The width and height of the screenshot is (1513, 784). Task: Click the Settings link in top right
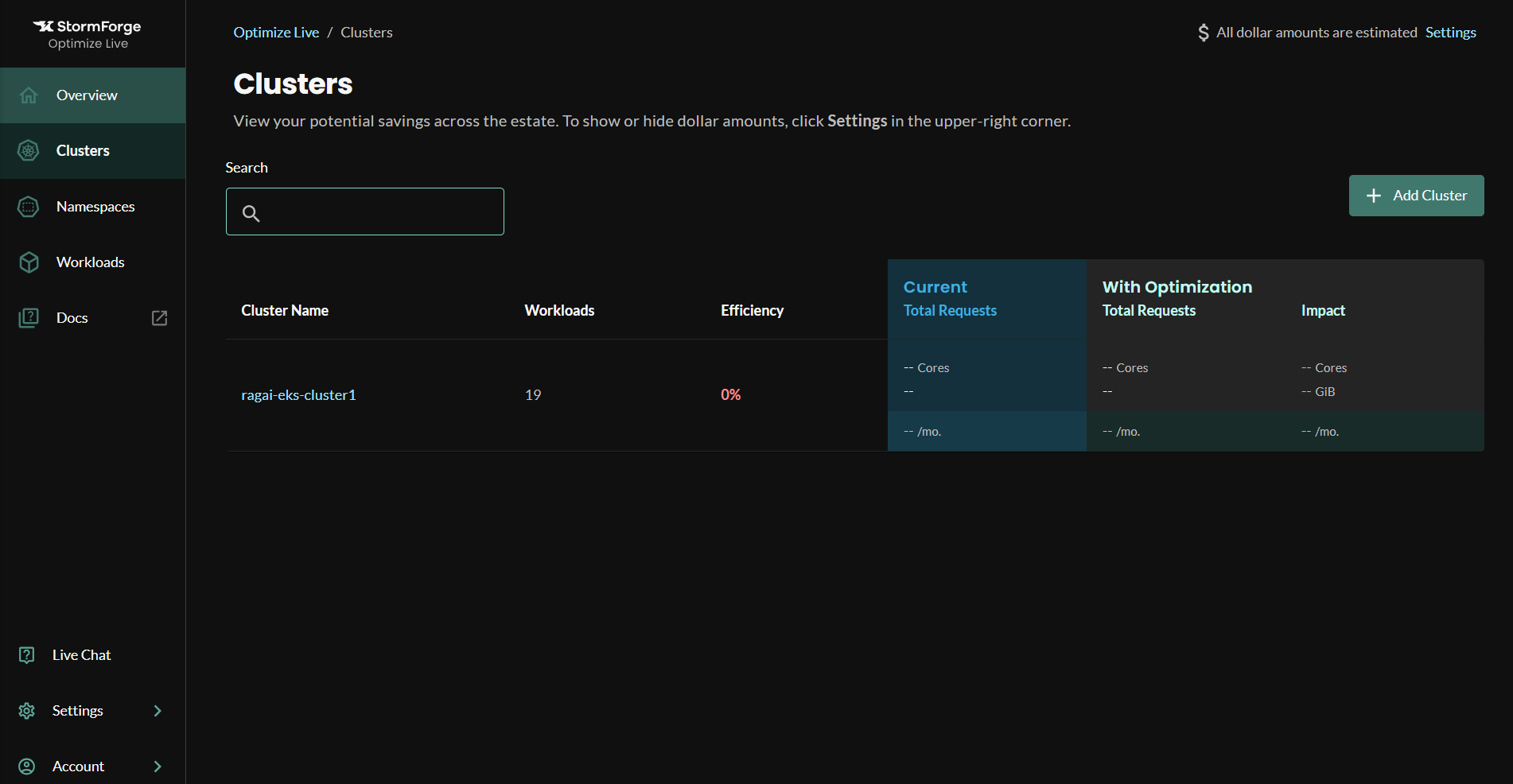(x=1450, y=33)
